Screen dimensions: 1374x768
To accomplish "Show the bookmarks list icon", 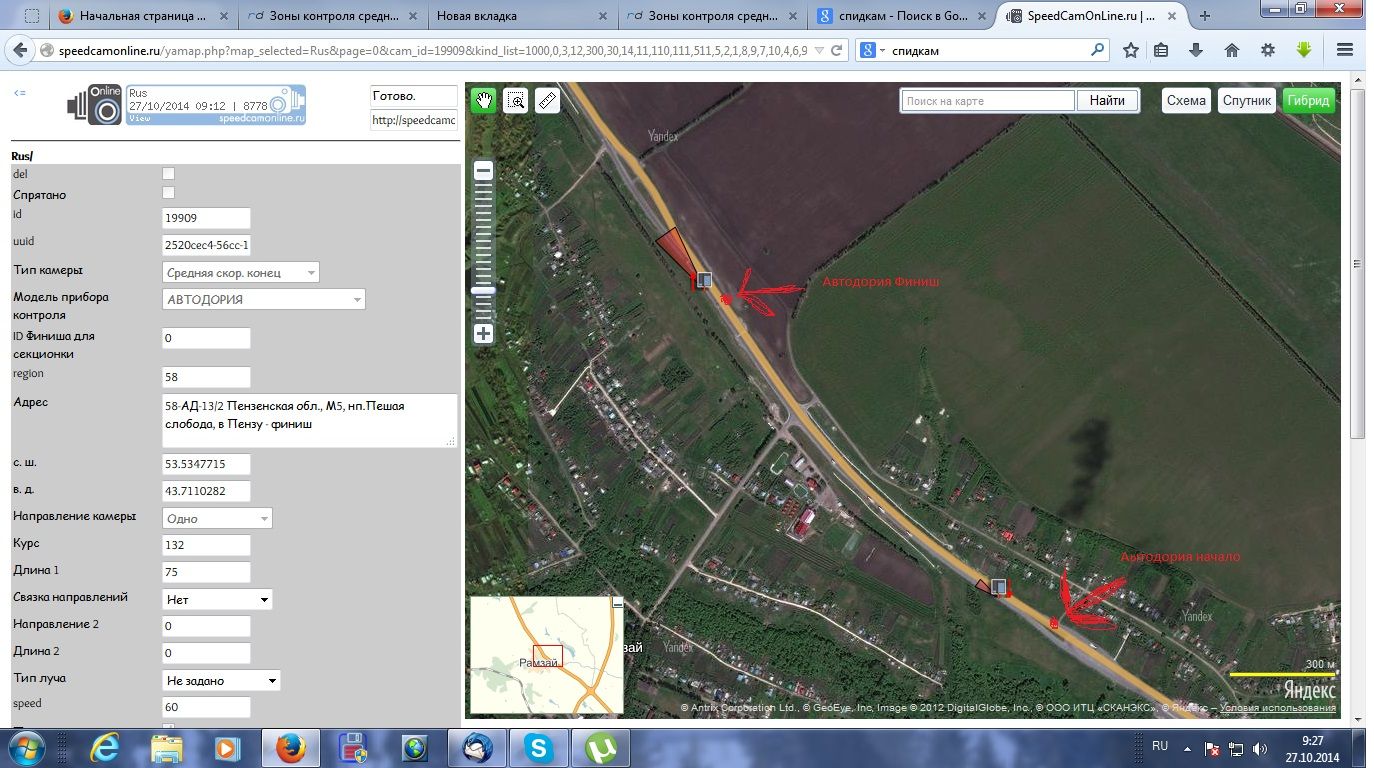I will pyautogui.click(x=1161, y=50).
